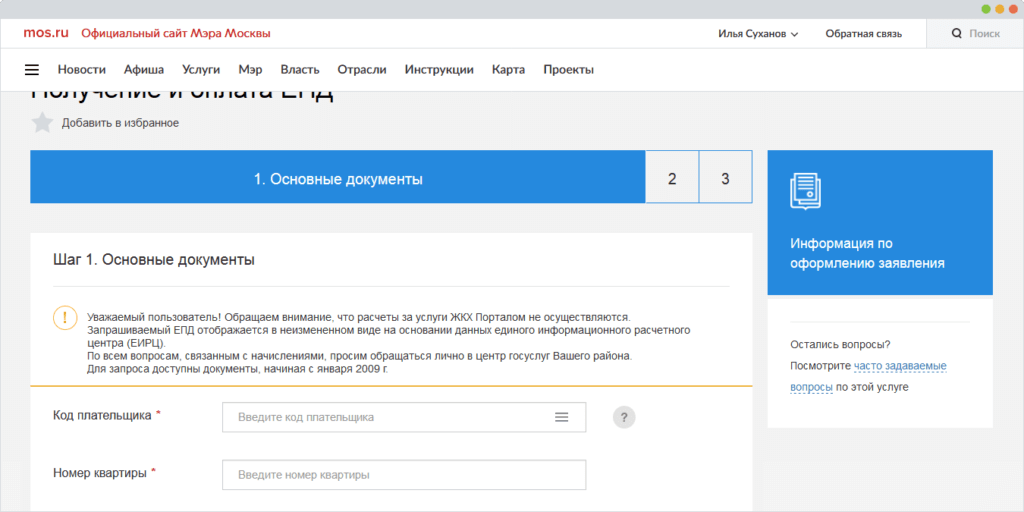Click the mos.ru logo
This screenshot has width=1024, height=512.
point(46,33)
